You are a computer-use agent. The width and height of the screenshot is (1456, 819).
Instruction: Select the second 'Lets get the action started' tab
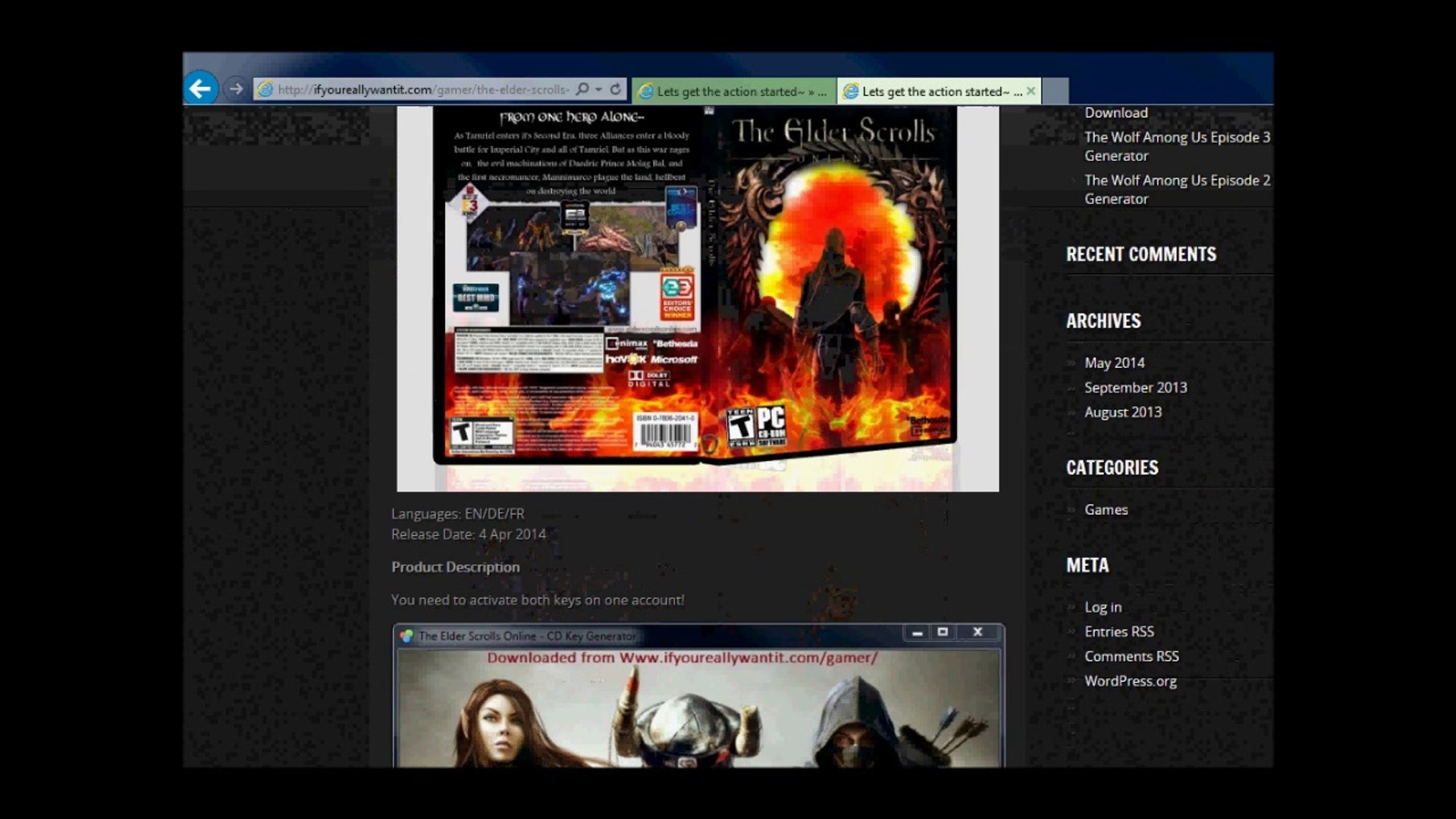click(x=934, y=91)
